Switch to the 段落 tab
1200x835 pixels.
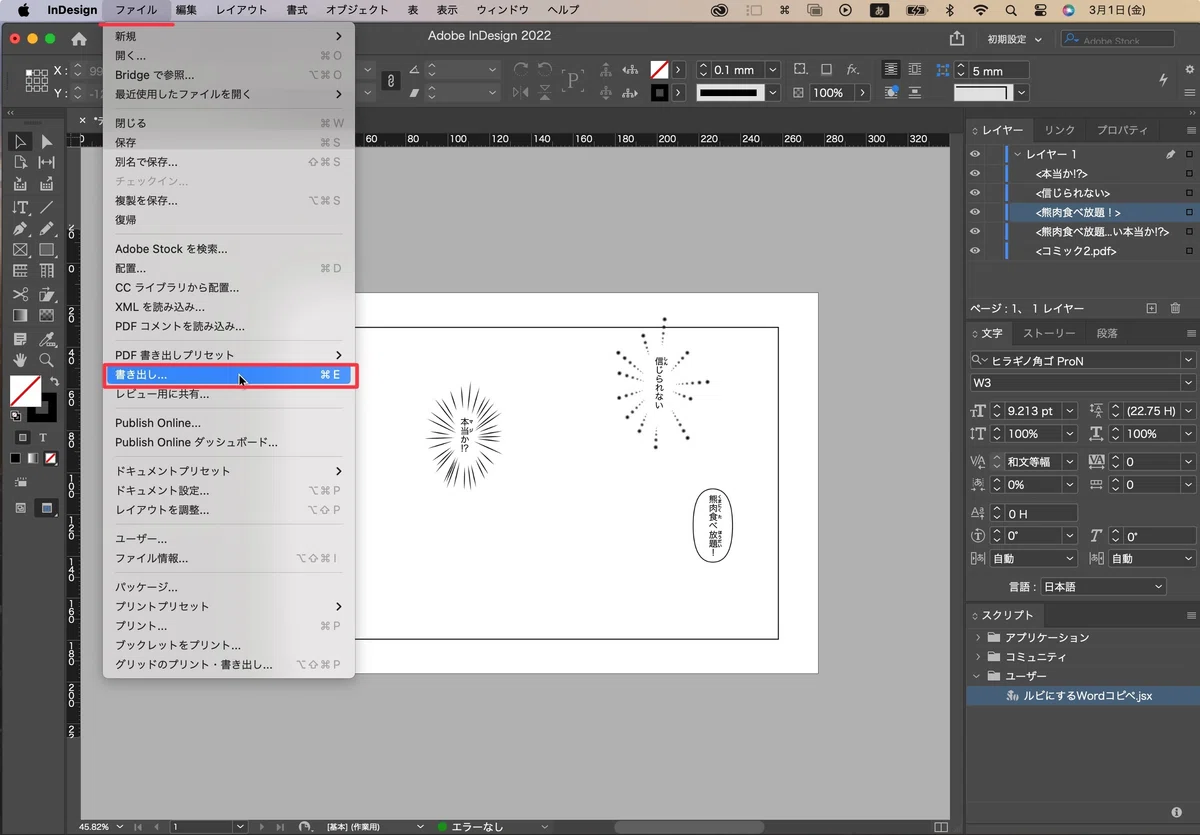click(1107, 333)
